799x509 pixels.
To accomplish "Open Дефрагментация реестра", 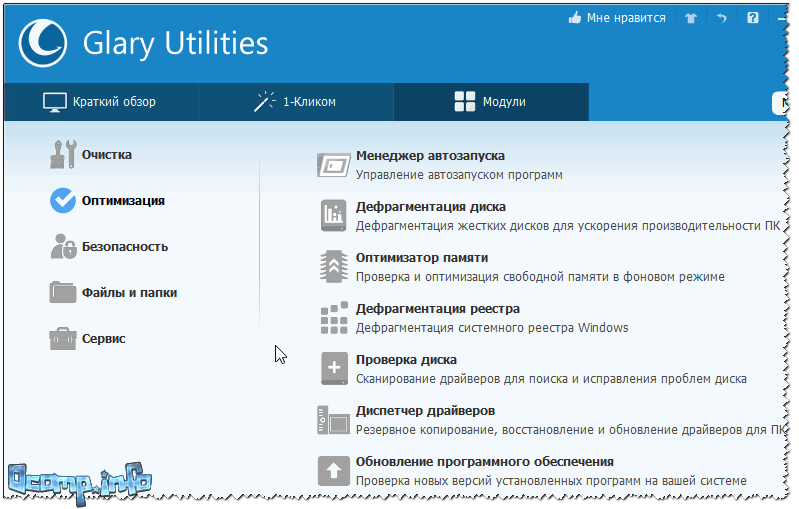I will point(438,309).
